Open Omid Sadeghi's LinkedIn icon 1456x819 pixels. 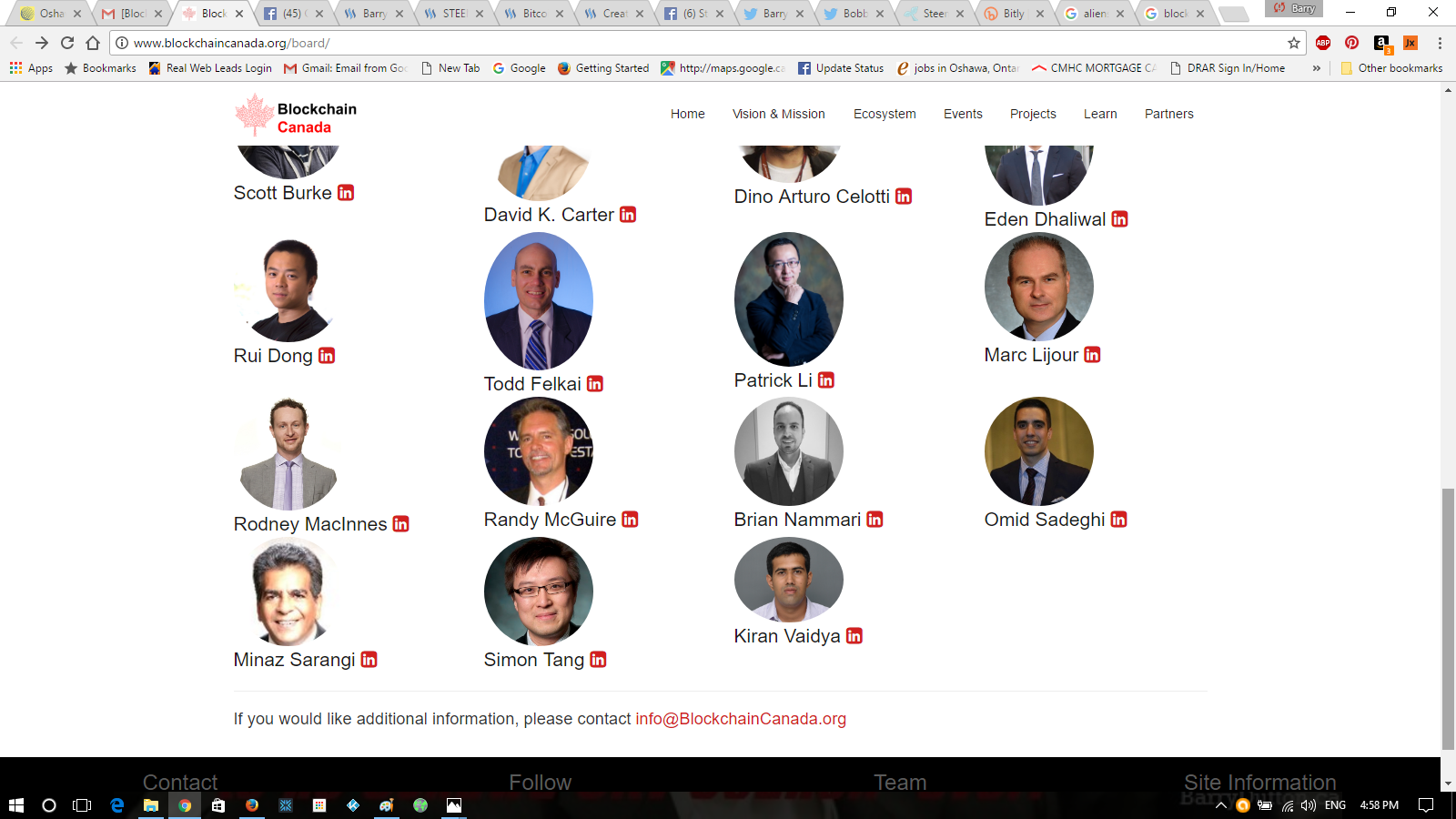[1119, 520]
